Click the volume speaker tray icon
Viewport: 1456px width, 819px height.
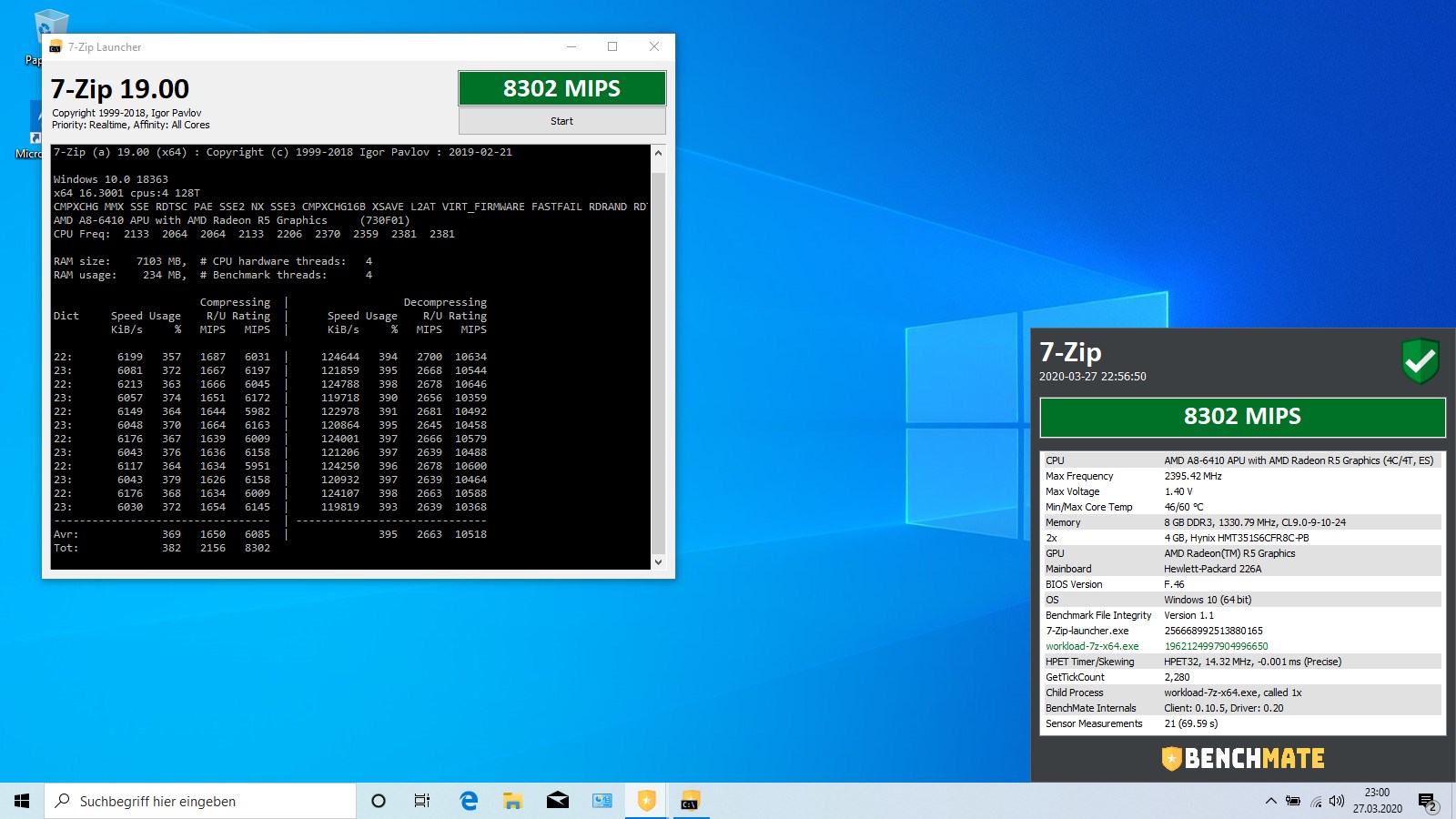click(1337, 801)
